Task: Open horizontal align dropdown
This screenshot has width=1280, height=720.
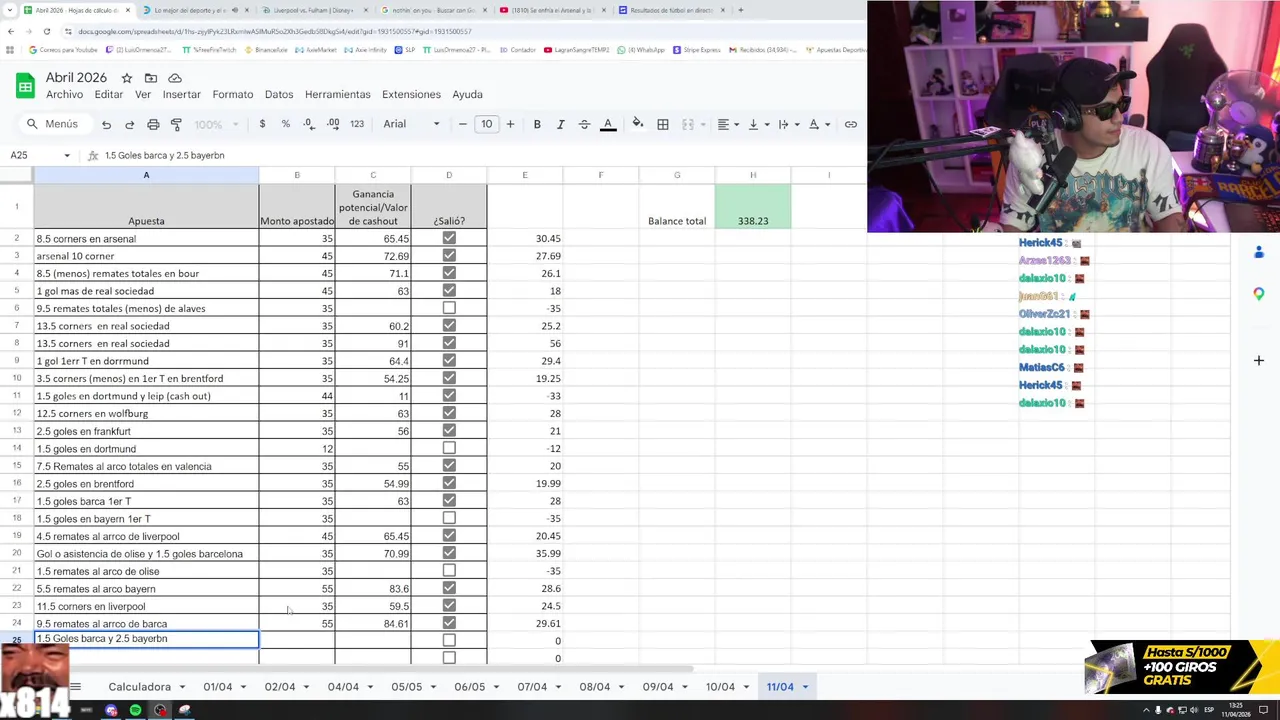Action: pyautogui.click(x=728, y=124)
